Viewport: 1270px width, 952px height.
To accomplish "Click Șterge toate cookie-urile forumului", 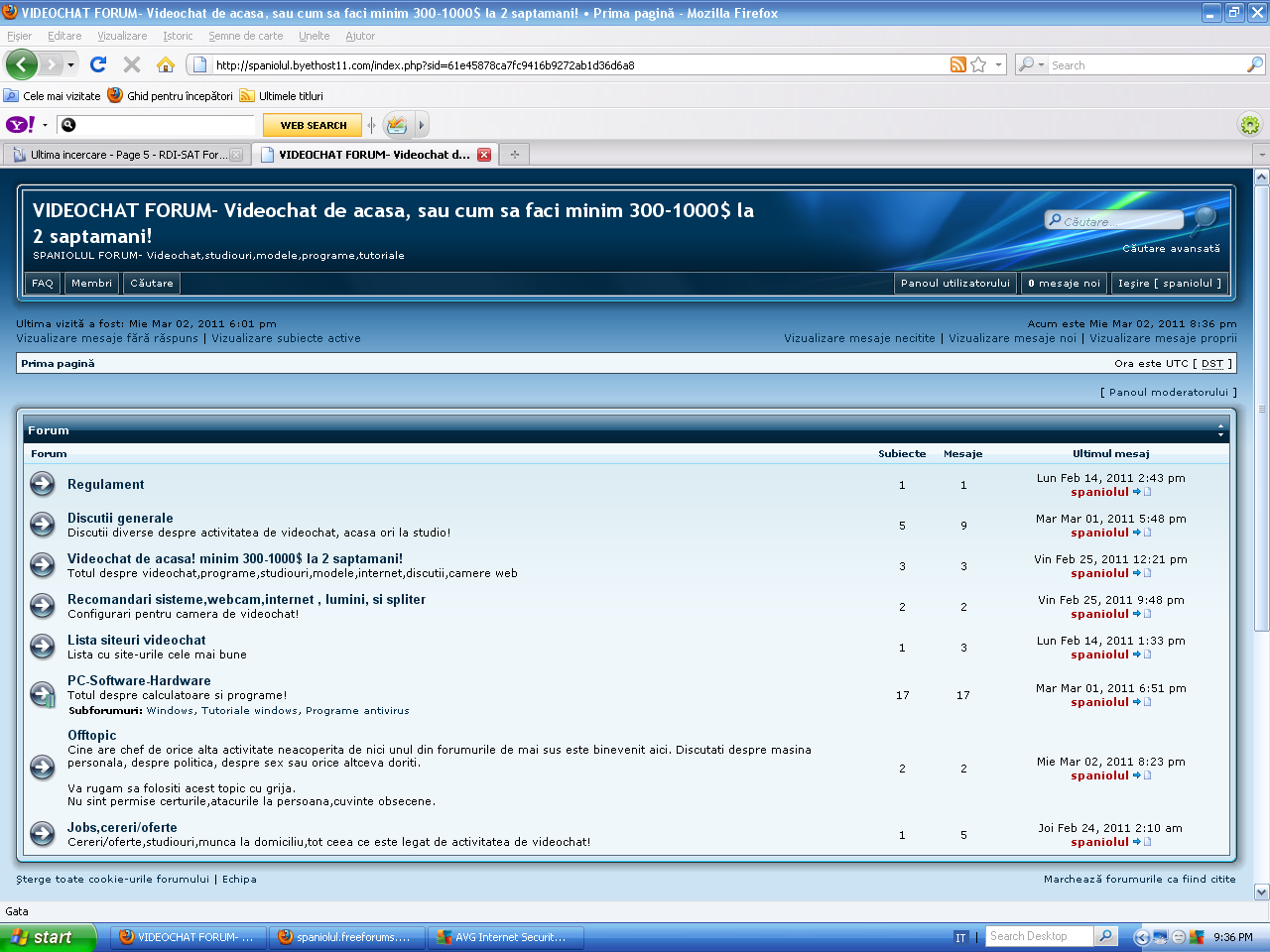I will (x=113, y=879).
